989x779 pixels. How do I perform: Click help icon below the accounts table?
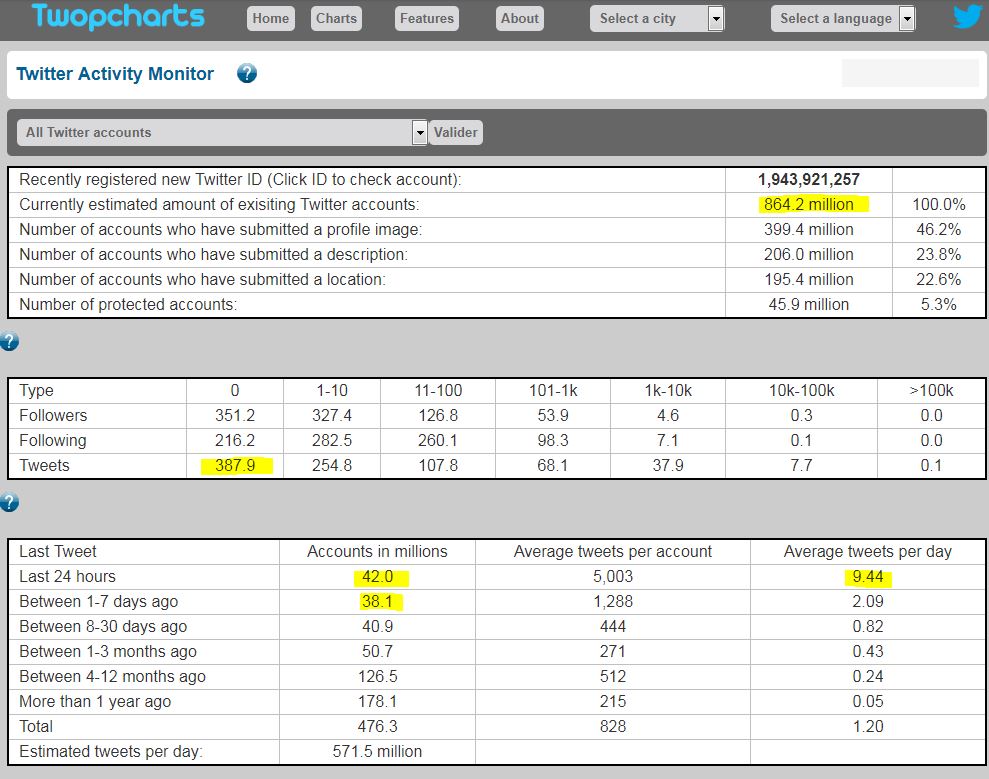pos(9,341)
